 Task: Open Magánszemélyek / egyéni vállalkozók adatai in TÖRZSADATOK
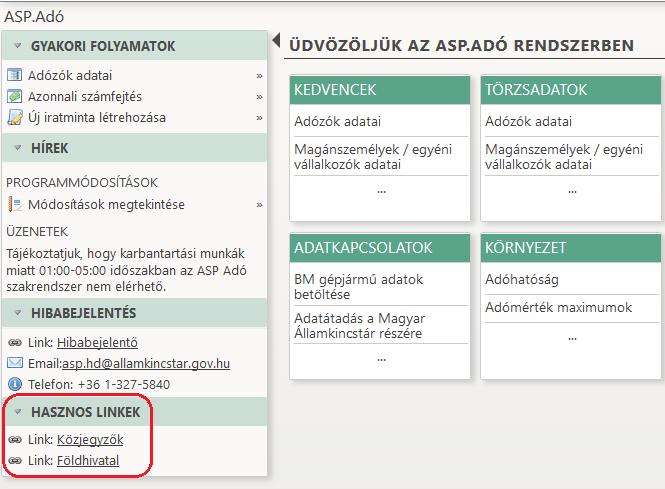[564, 156]
